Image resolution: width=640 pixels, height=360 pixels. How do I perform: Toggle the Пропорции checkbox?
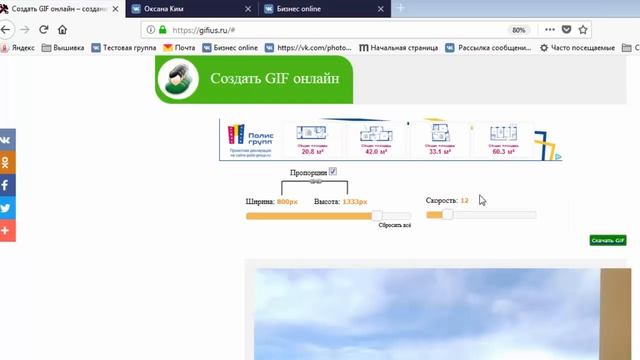(x=333, y=171)
